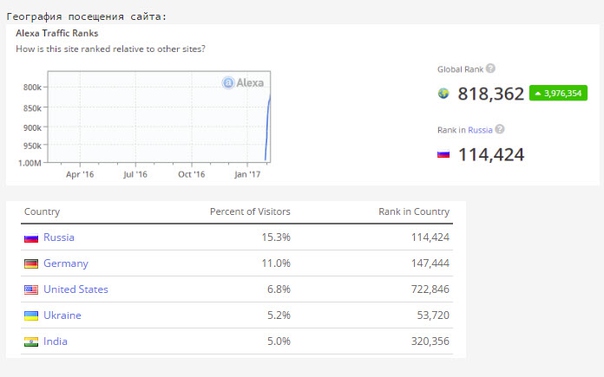Viewport: 604px width, 377px height.
Task: Click the Global Rank help question-mark icon
Action: coord(490,69)
